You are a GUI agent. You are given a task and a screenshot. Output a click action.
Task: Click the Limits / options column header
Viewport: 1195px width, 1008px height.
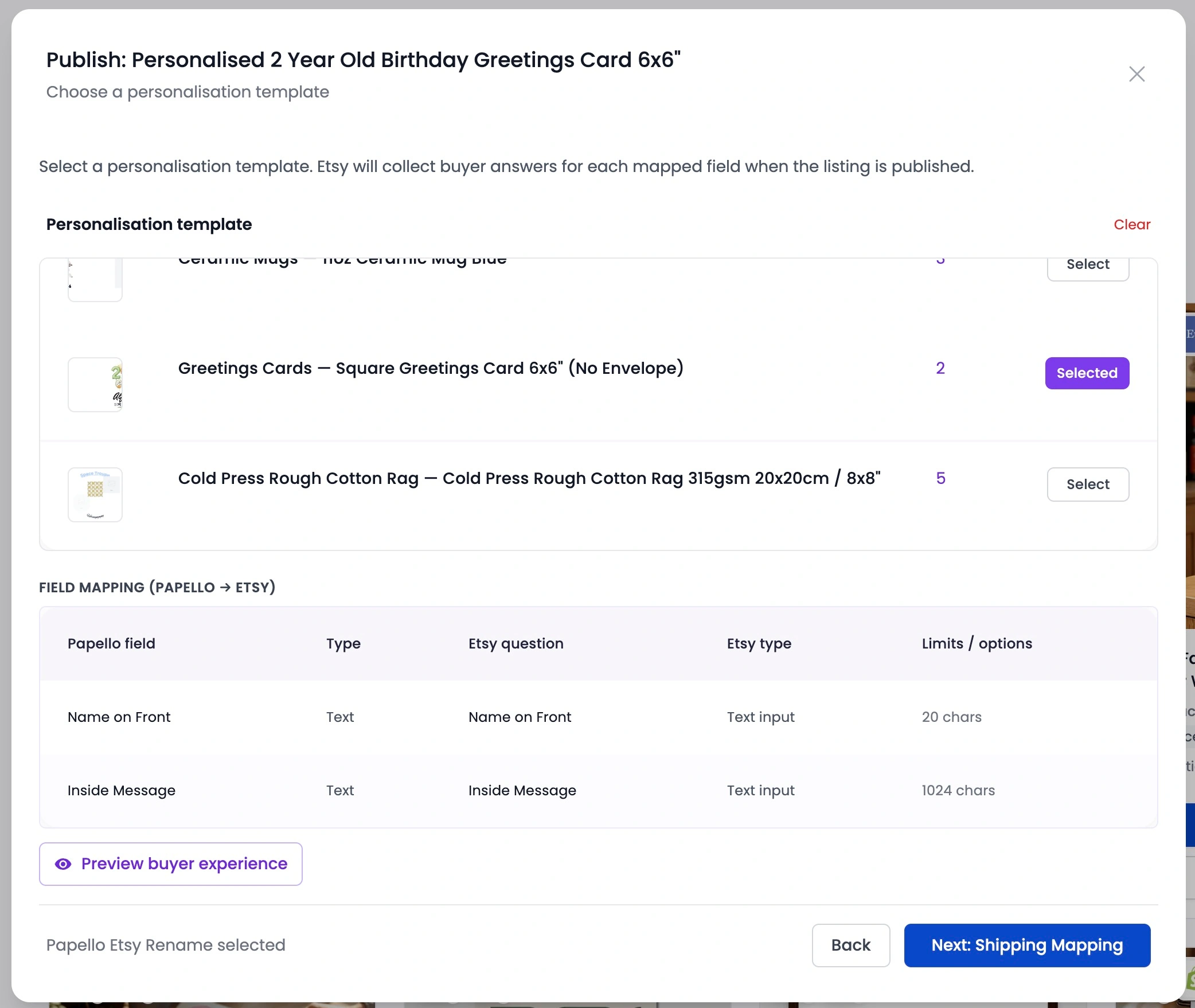point(977,643)
